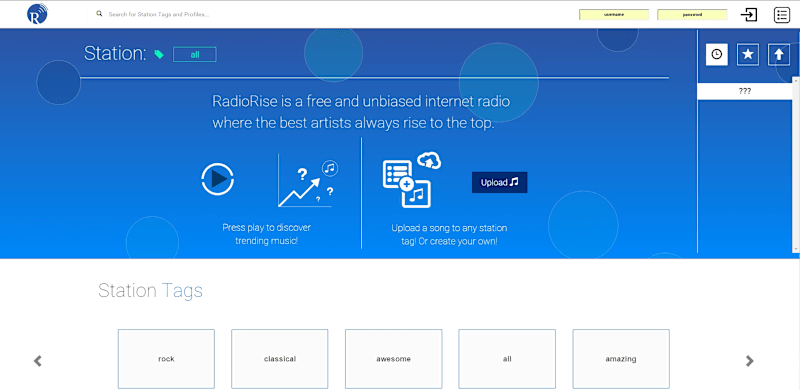This screenshot has height=390, width=800.
Task: Click the green tag icon beside Station
Action: (x=159, y=54)
